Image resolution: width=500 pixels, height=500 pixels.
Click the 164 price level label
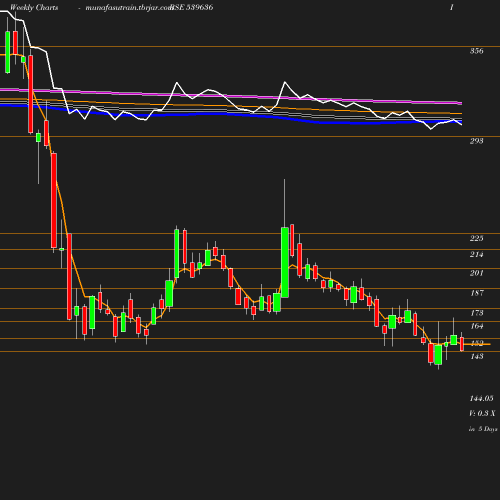point(477,326)
